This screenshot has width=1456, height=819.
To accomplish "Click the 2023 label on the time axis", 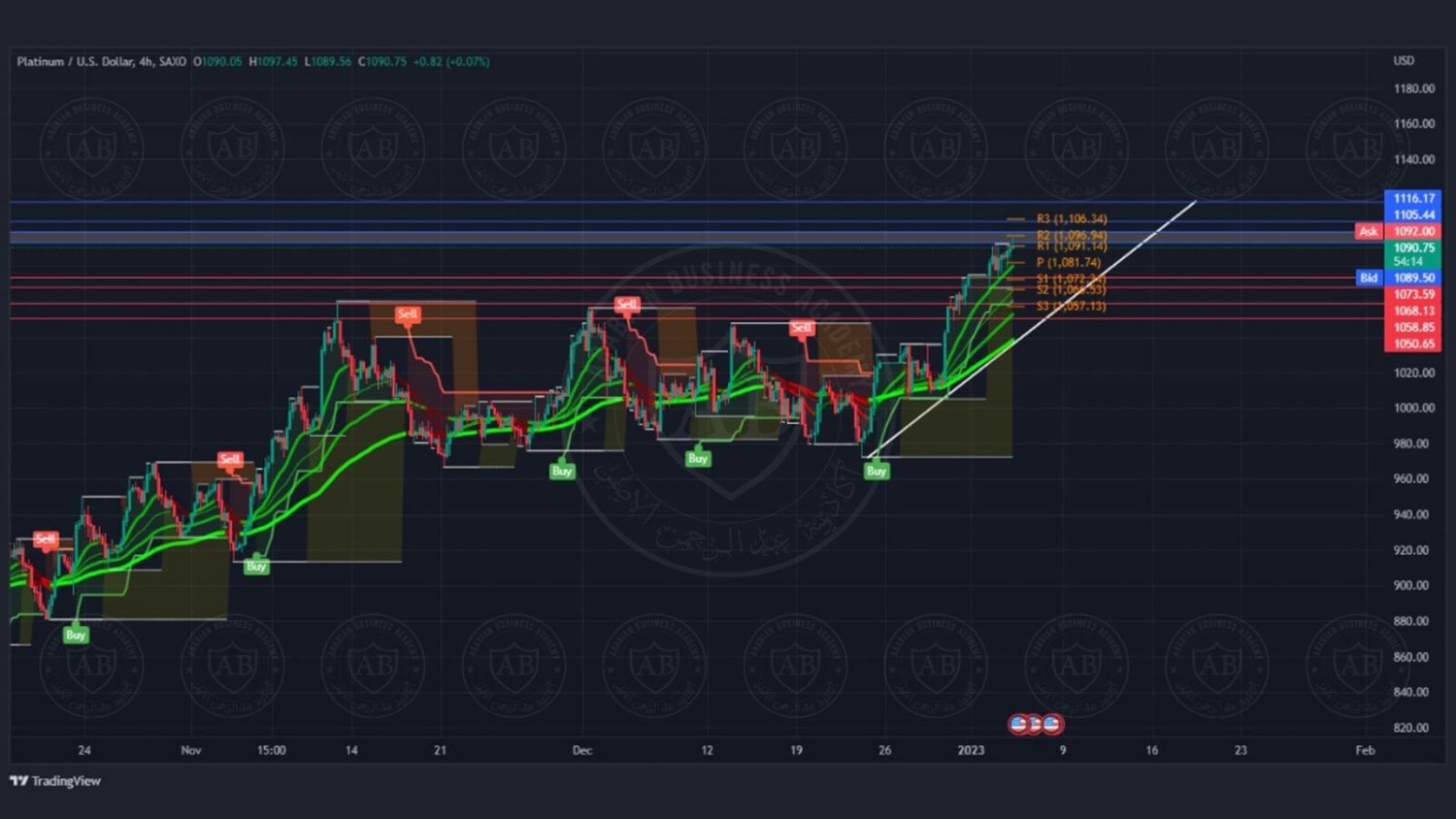I will pyautogui.click(x=971, y=750).
